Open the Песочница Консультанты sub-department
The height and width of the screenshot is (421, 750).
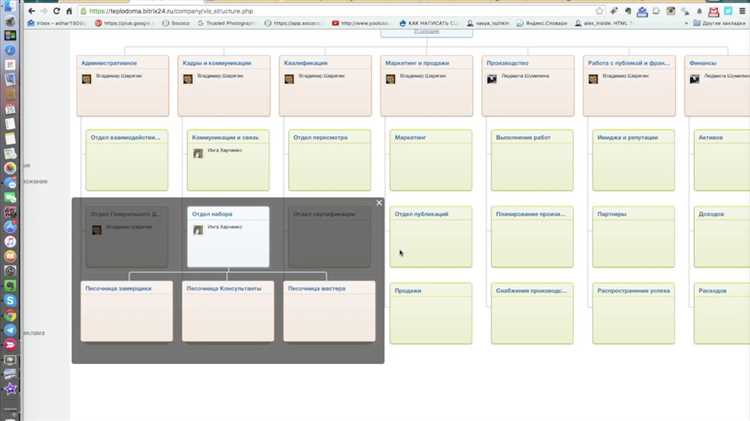coord(228,311)
